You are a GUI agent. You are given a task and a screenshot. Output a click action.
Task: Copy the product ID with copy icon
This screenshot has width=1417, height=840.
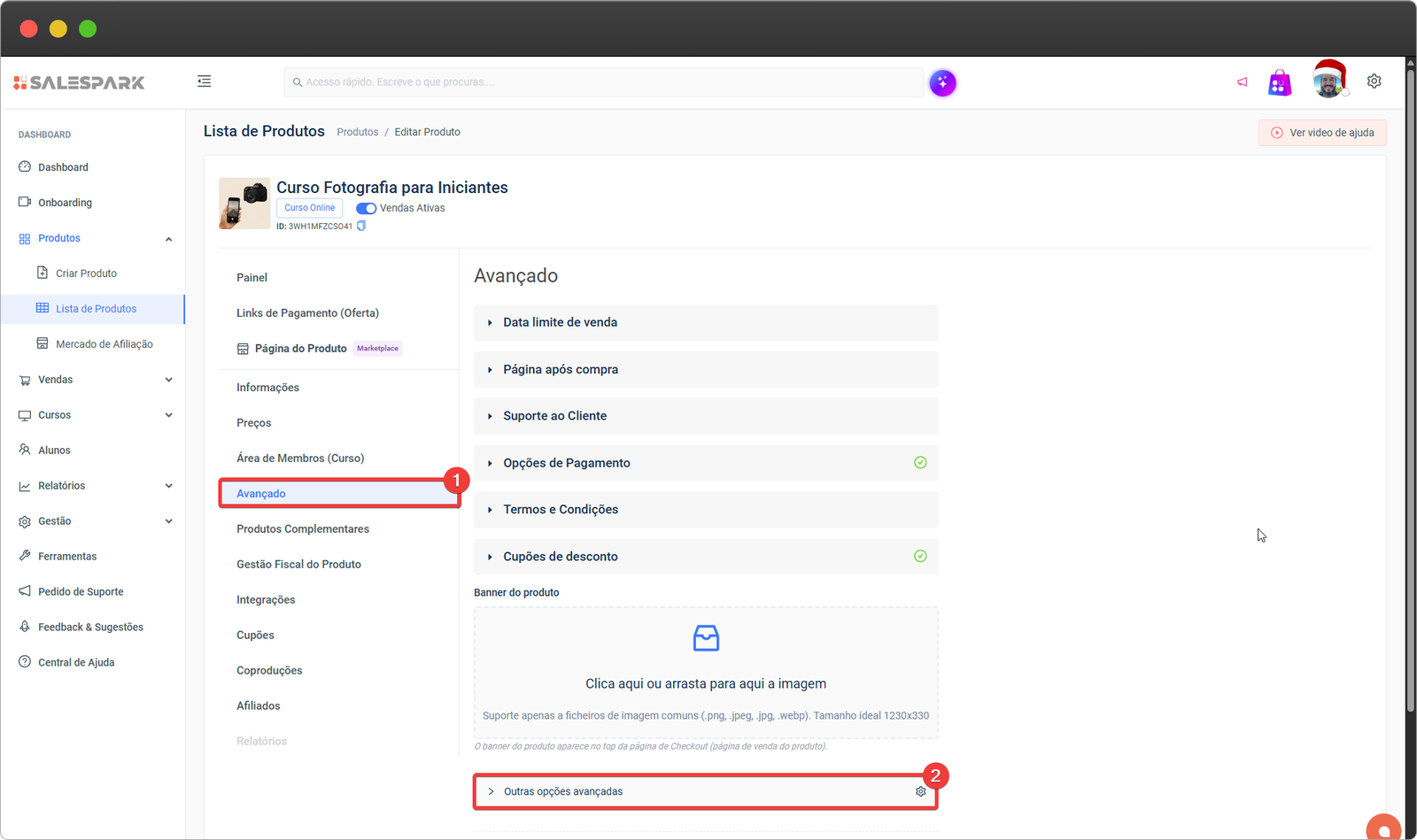[361, 227]
